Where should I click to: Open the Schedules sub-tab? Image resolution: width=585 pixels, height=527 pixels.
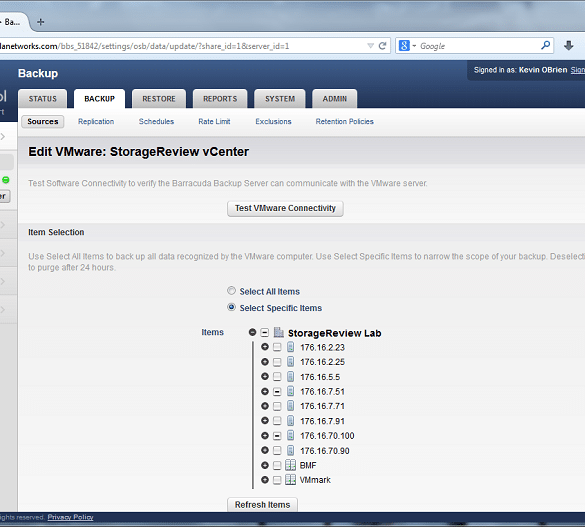tap(156, 122)
